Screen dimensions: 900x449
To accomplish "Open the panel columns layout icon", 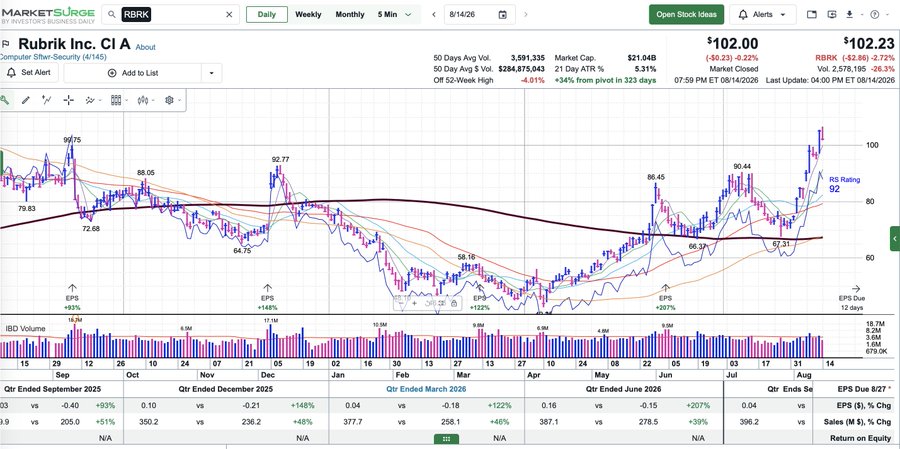I will click(x=115, y=100).
